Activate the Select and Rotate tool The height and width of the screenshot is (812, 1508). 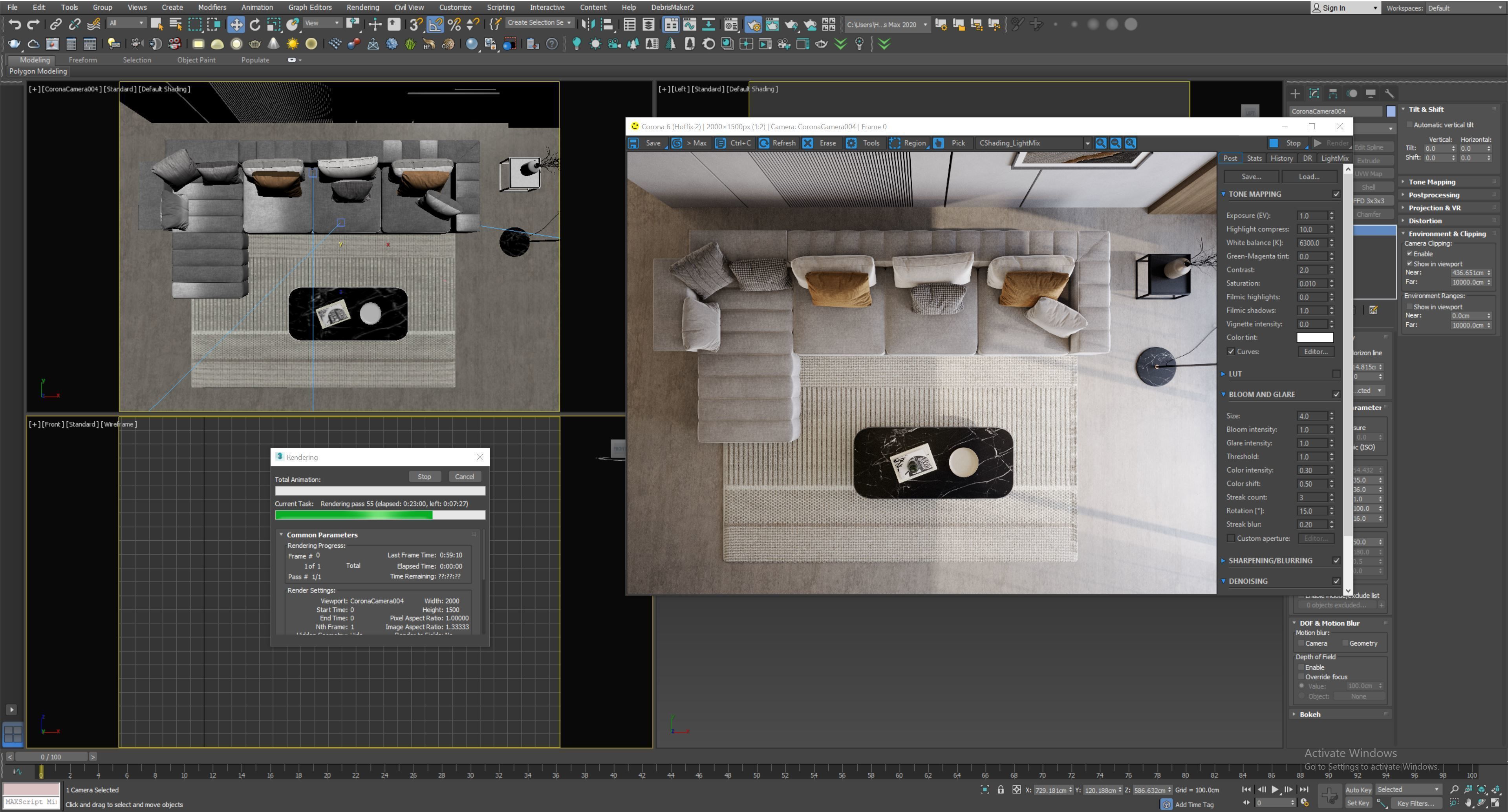255,25
